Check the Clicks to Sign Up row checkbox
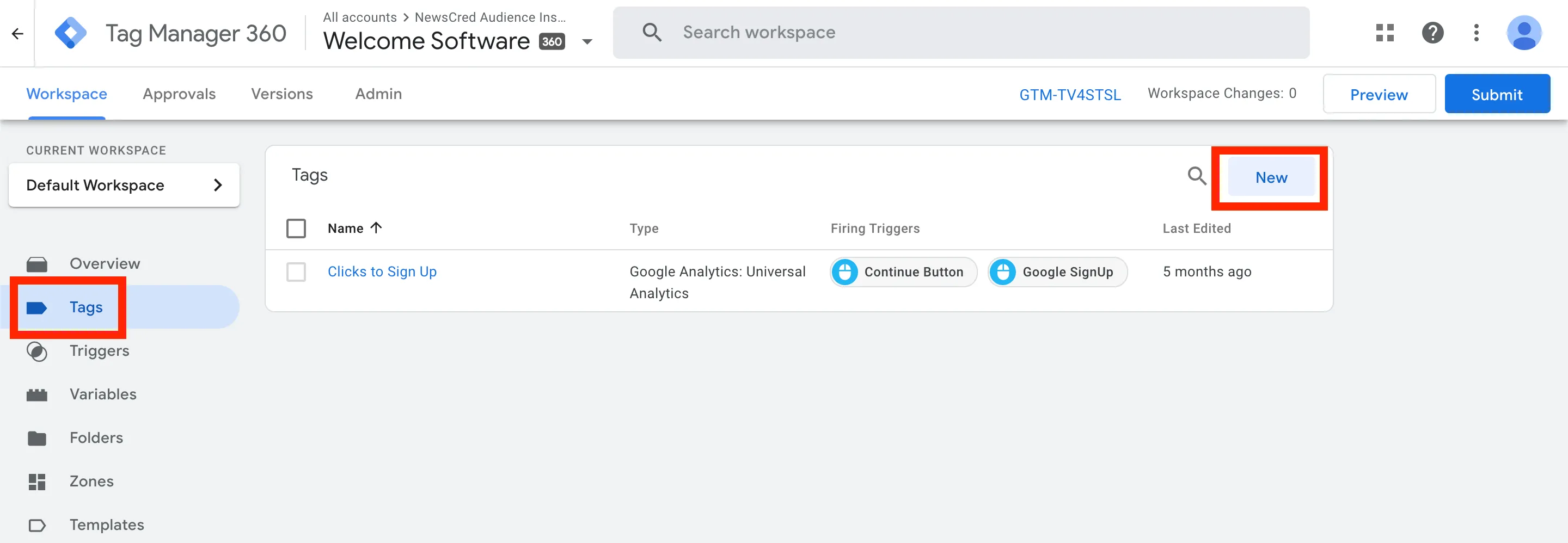This screenshot has width=1568, height=543. tap(296, 272)
